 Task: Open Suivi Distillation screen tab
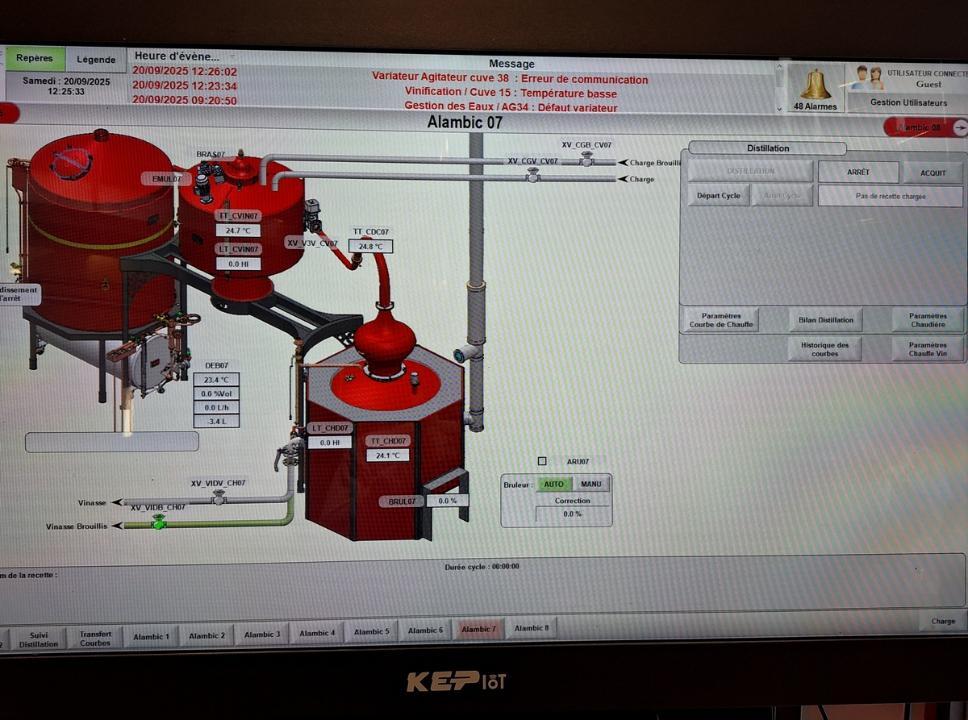click(38, 639)
